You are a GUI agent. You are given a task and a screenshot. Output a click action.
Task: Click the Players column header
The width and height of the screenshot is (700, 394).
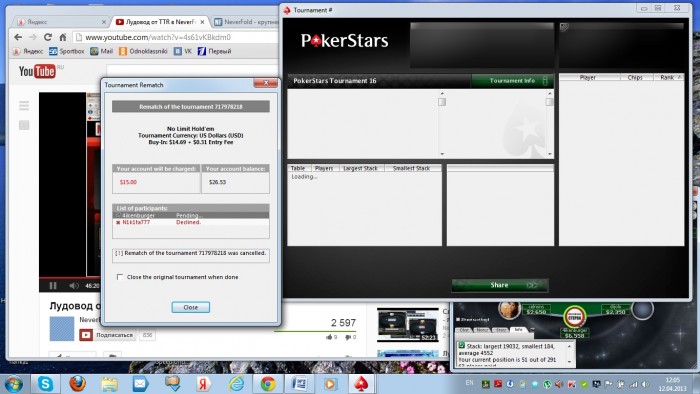tap(324, 168)
